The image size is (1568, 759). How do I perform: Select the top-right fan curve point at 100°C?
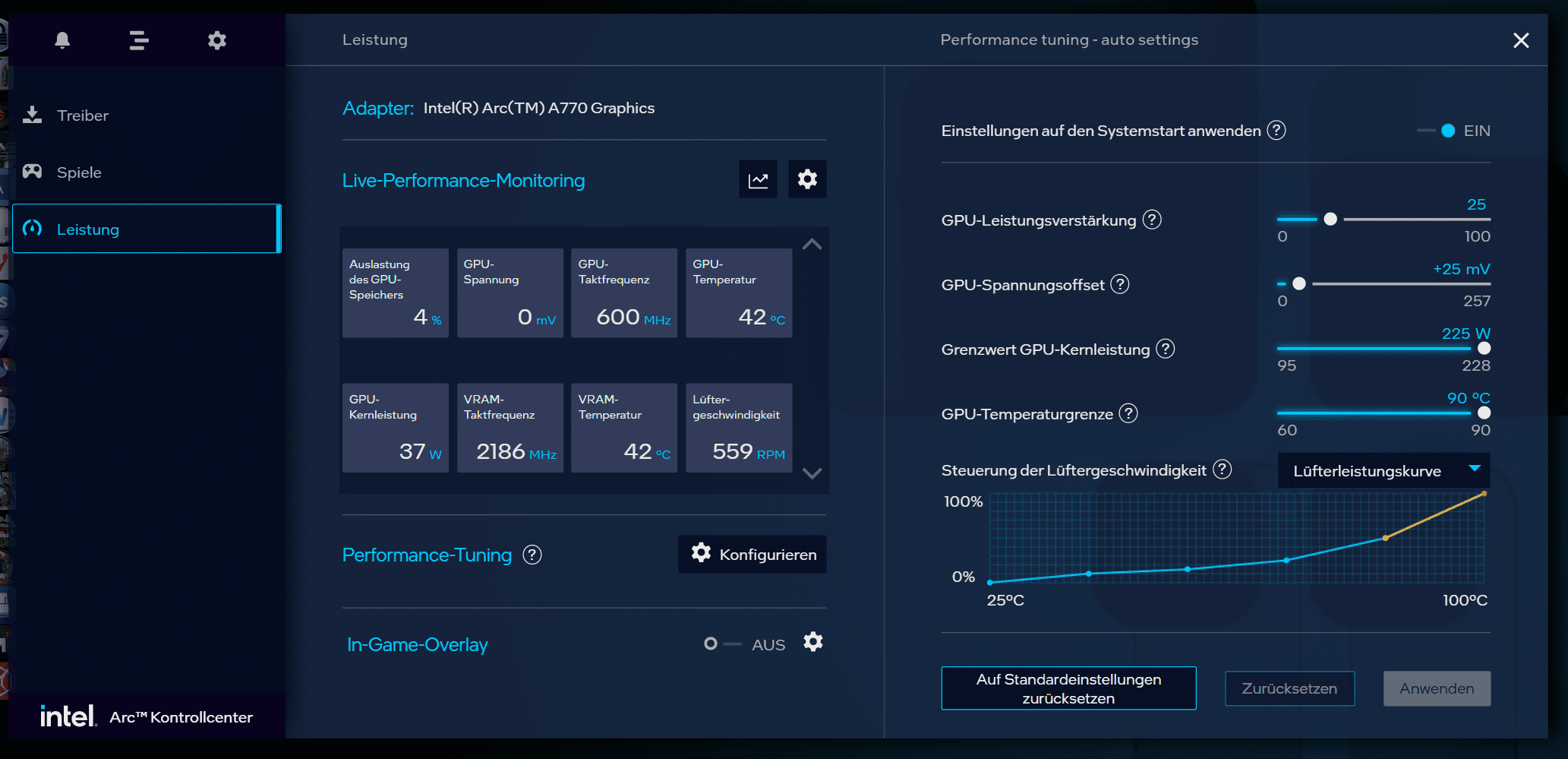coord(1484,494)
